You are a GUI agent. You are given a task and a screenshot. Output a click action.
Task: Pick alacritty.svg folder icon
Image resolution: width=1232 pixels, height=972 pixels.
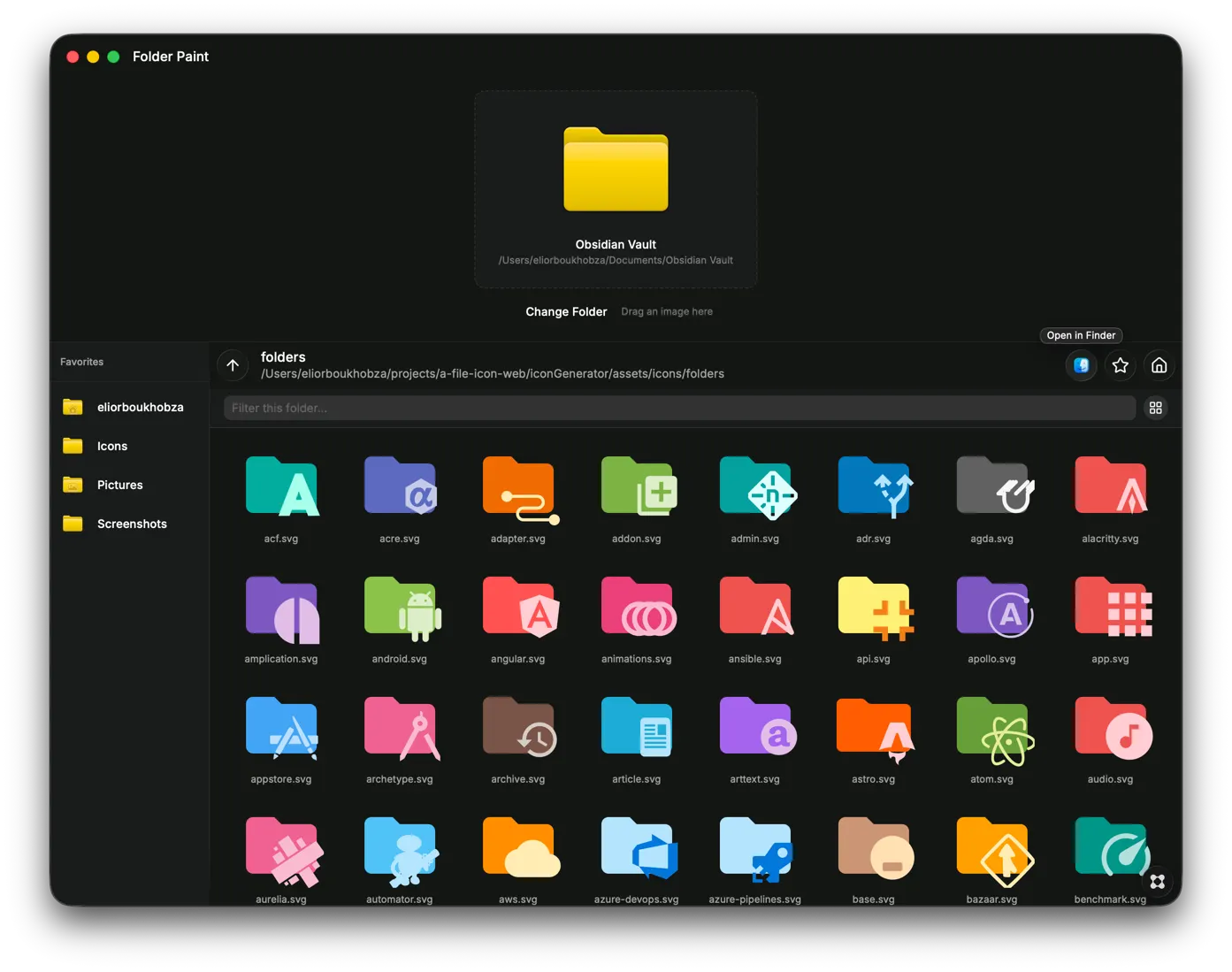click(1111, 486)
